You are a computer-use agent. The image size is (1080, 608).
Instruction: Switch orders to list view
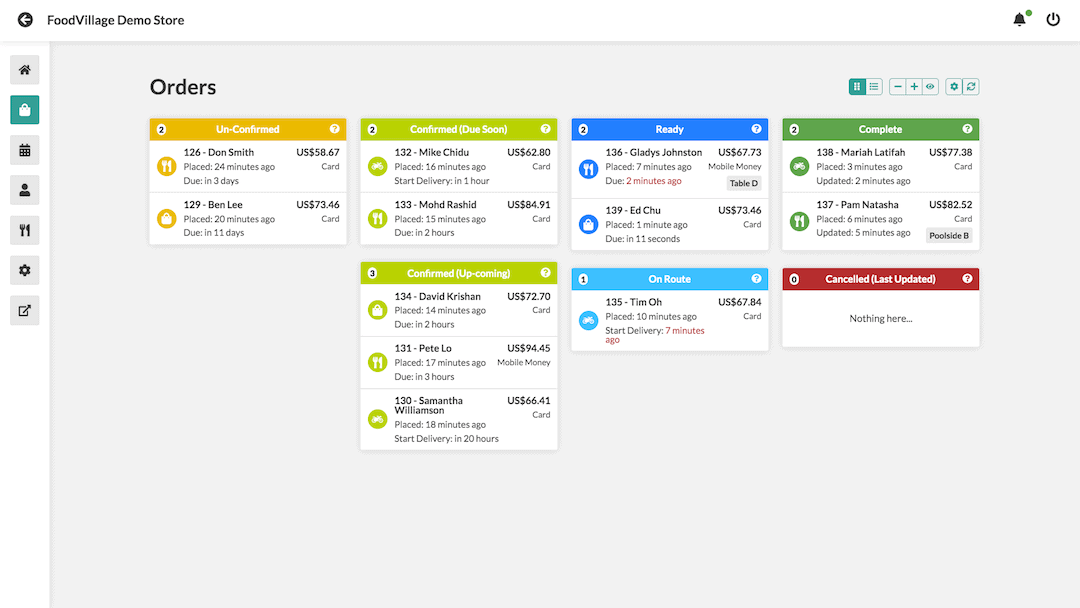871,87
